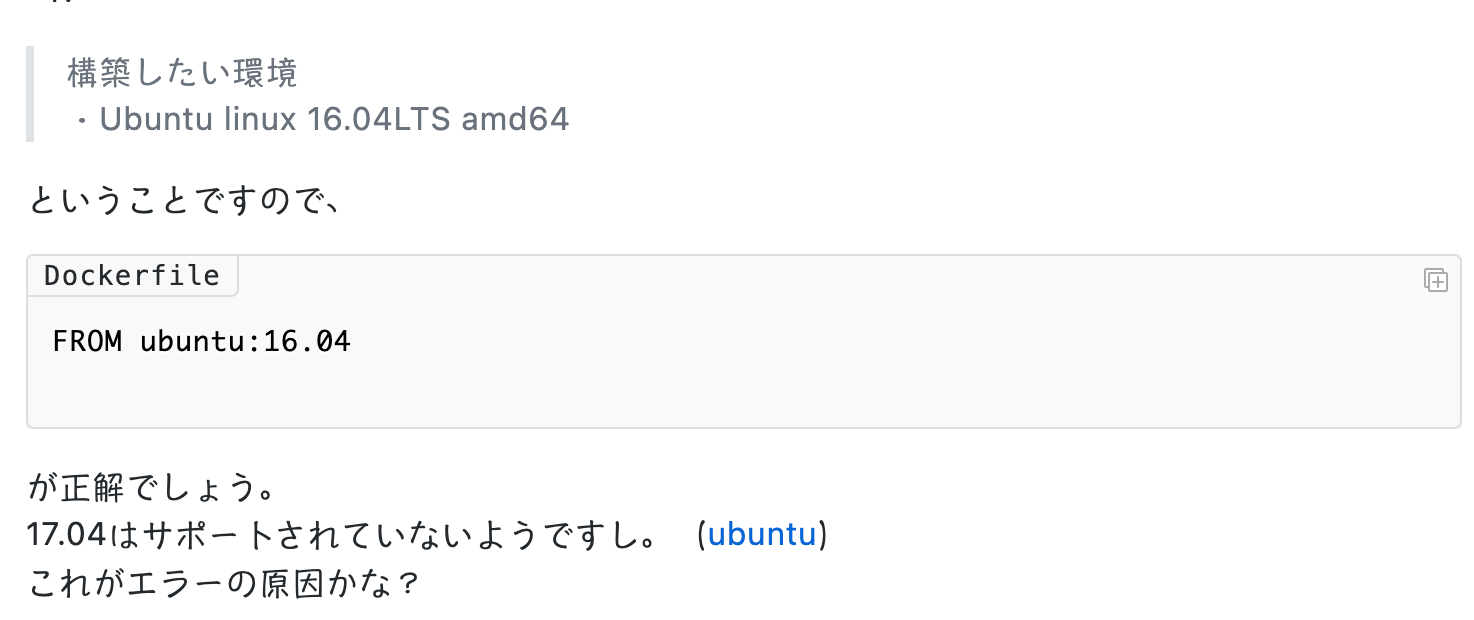Click the quoted line Ubuntu linux 16.04LTS amd64
Screen dimensions: 1474x620
pyautogui.click(x=334, y=120)
